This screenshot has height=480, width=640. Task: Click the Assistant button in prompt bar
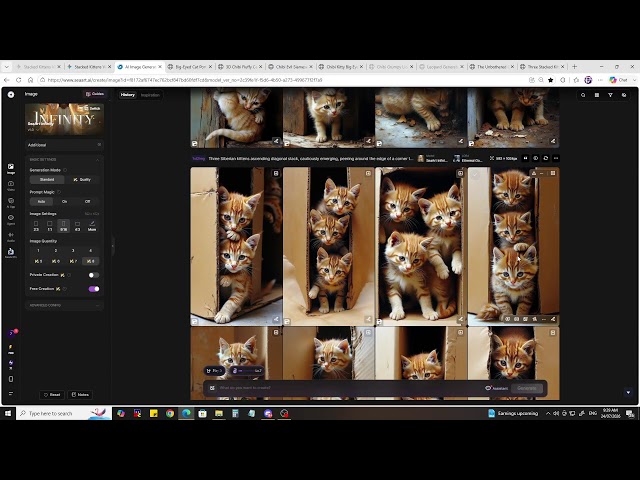tap(497, 388)
